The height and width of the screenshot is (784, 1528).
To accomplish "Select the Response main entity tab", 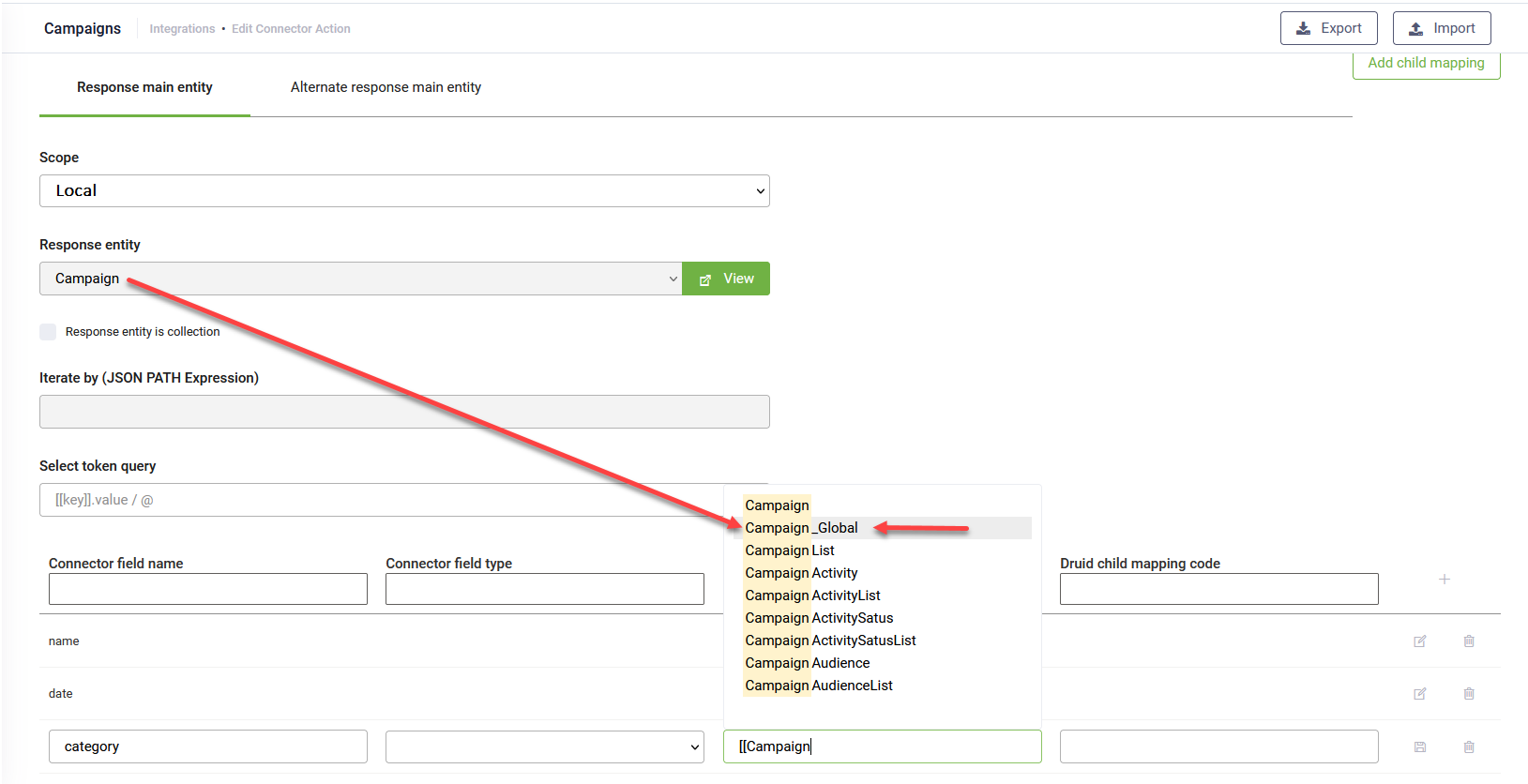I will click(144, 87).
